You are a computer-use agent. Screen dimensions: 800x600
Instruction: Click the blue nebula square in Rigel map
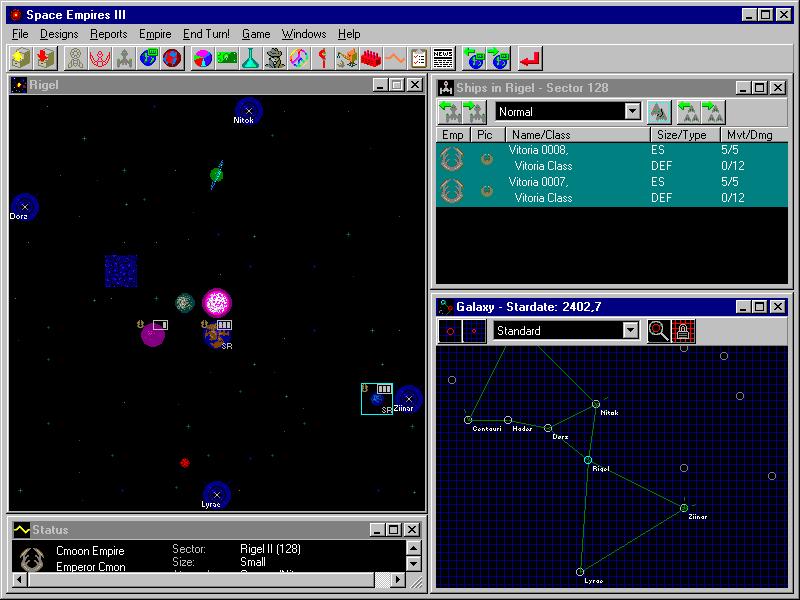[x=121, y=271]
